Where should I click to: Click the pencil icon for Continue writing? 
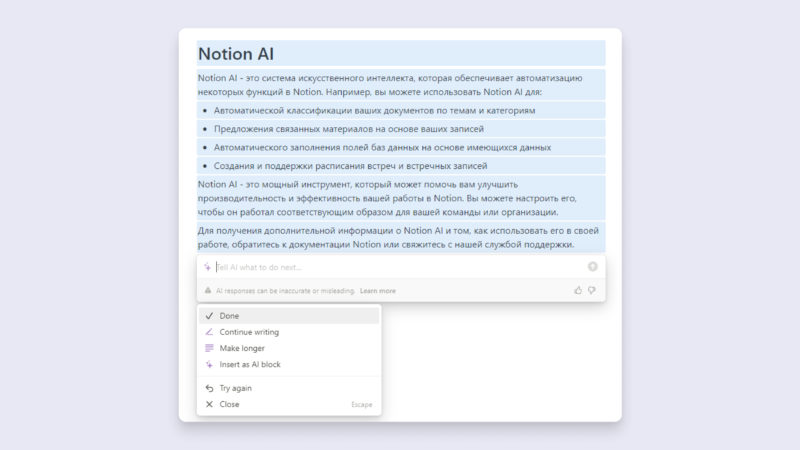tap(209, 332)
